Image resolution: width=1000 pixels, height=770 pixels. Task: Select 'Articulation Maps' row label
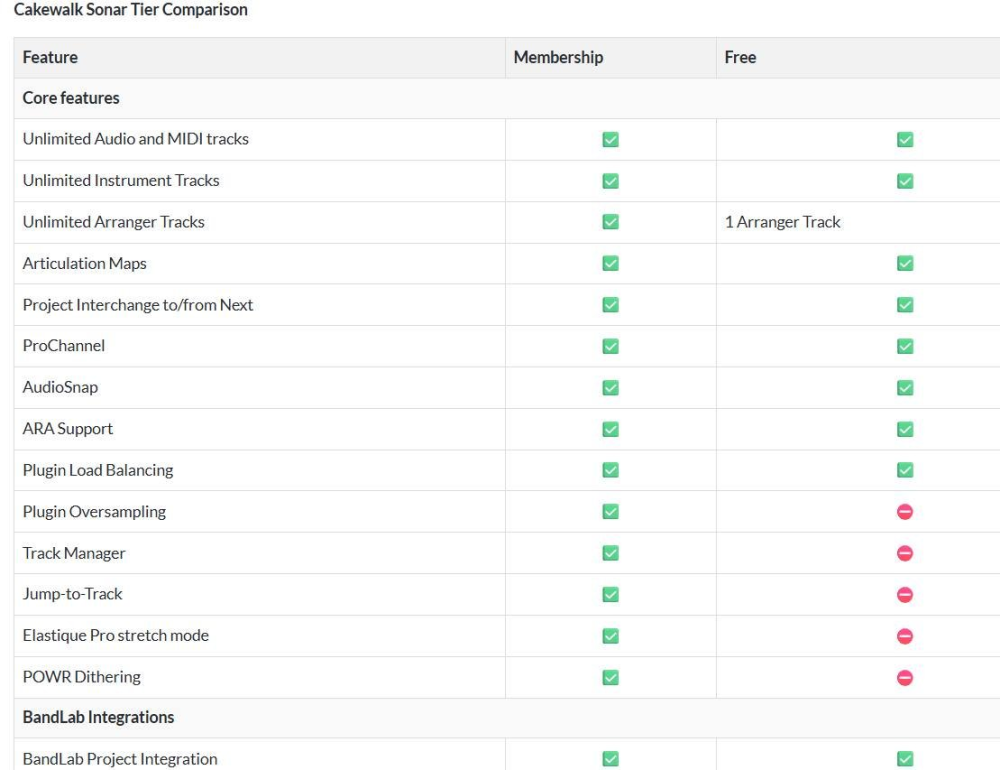(85, 263)
